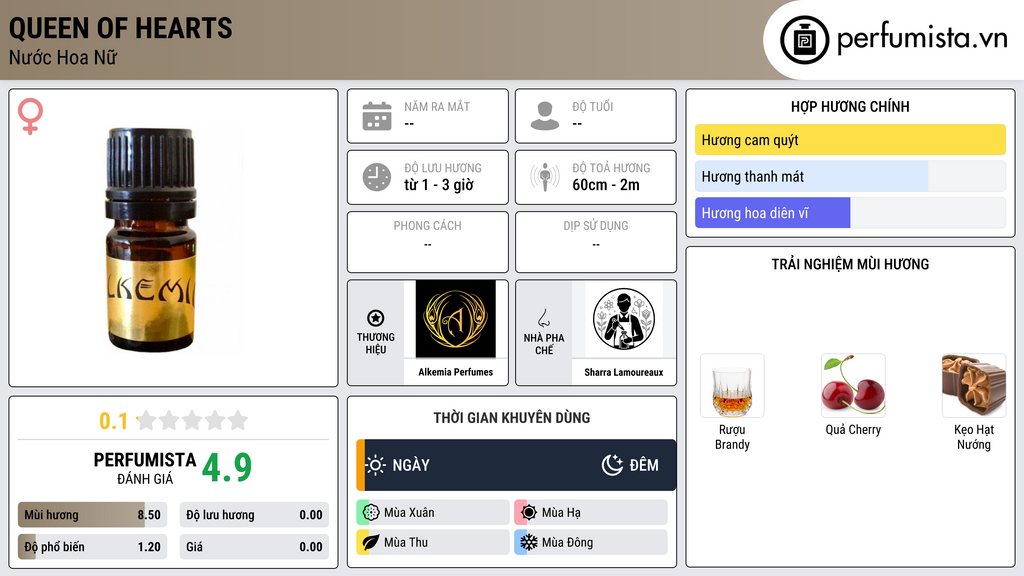Click the flower icon for Mùa Xuân
1024x576 pixels.
(x=371, y=513)
